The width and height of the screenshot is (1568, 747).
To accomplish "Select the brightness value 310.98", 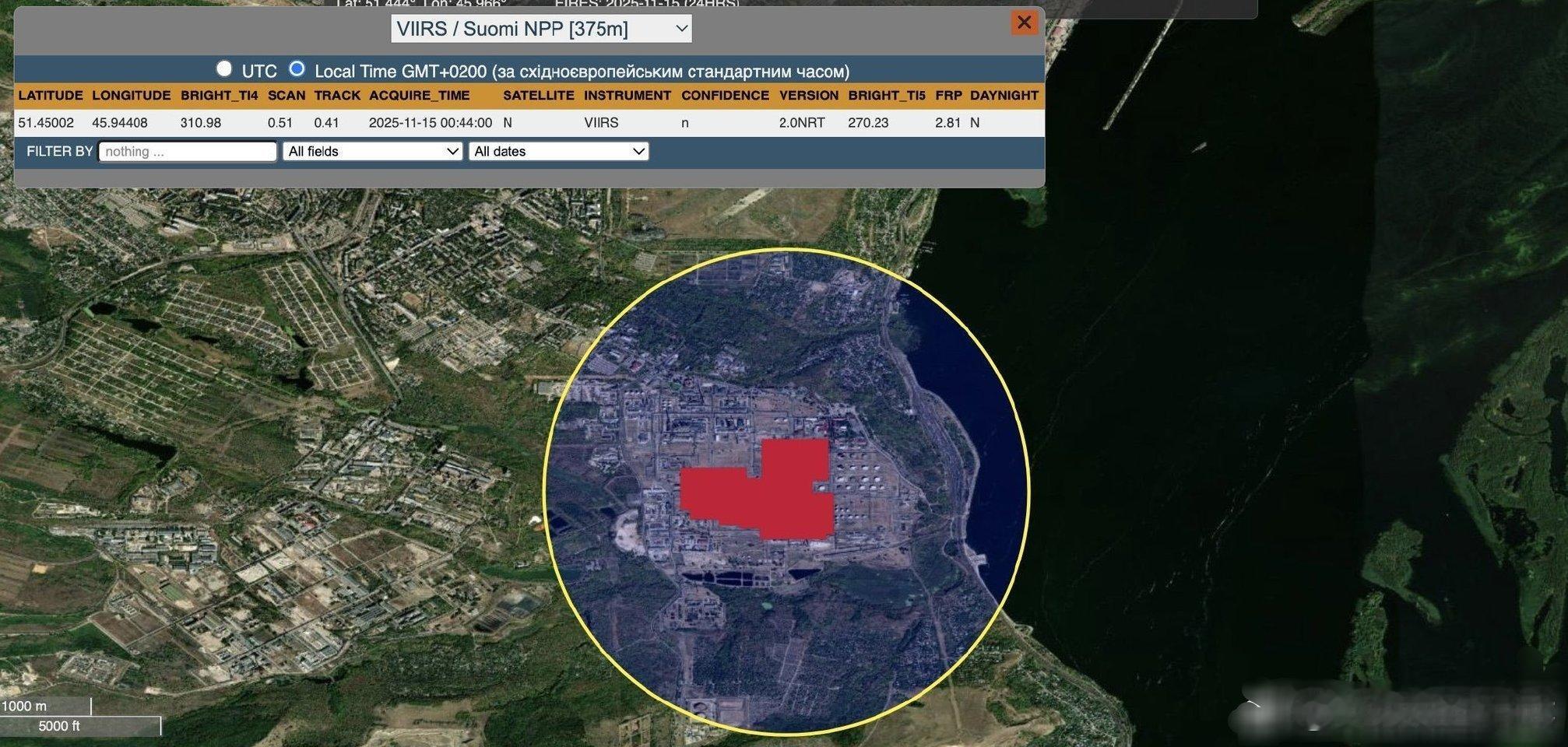I will pos(201,123).
